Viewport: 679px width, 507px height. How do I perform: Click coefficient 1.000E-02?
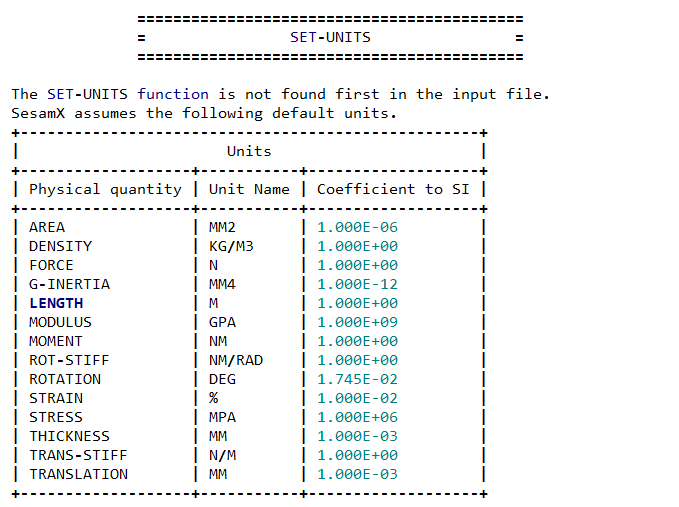click(357, 399)
